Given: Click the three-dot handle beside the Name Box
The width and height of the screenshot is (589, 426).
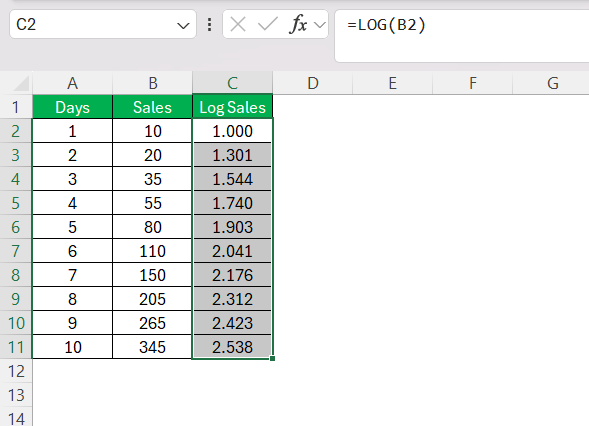Looking at the screenshot, I should coord(209,25).
